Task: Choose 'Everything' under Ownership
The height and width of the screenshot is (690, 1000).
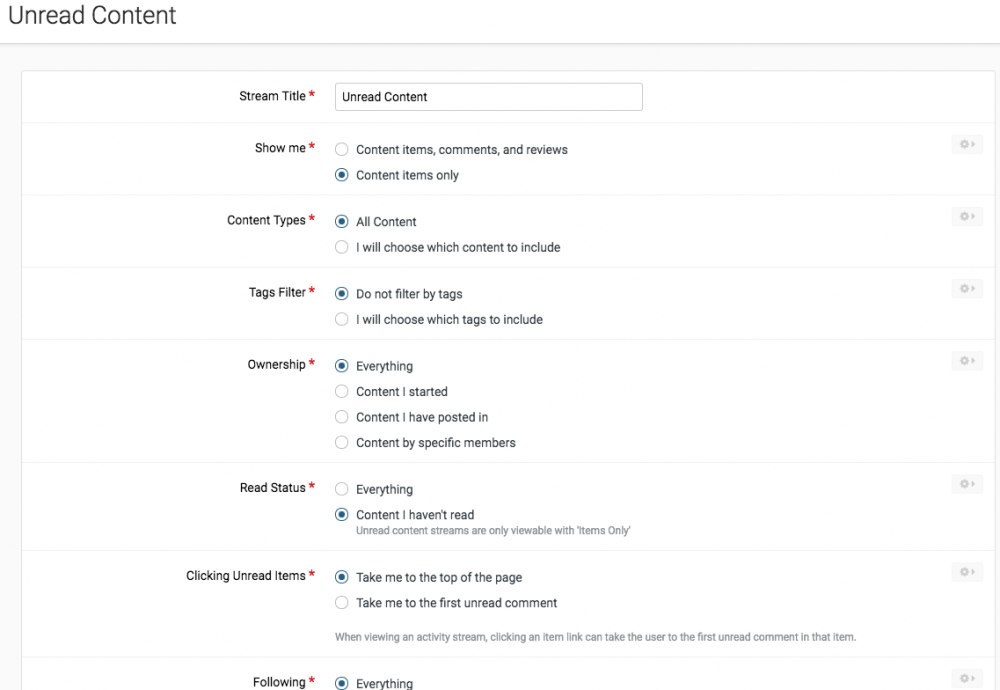Action: coord(342,365)
